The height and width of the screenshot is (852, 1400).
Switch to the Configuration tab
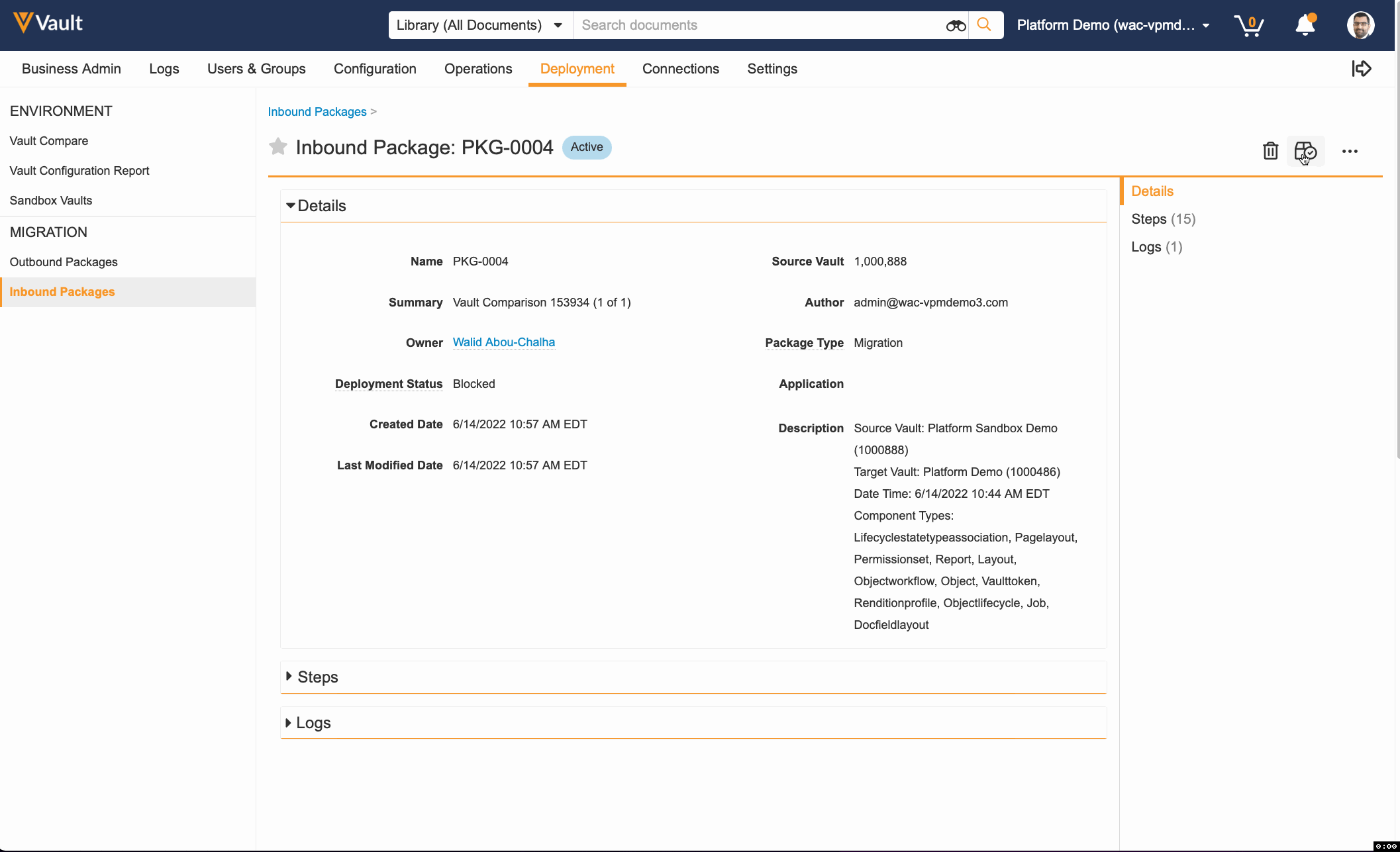(375, 69)
